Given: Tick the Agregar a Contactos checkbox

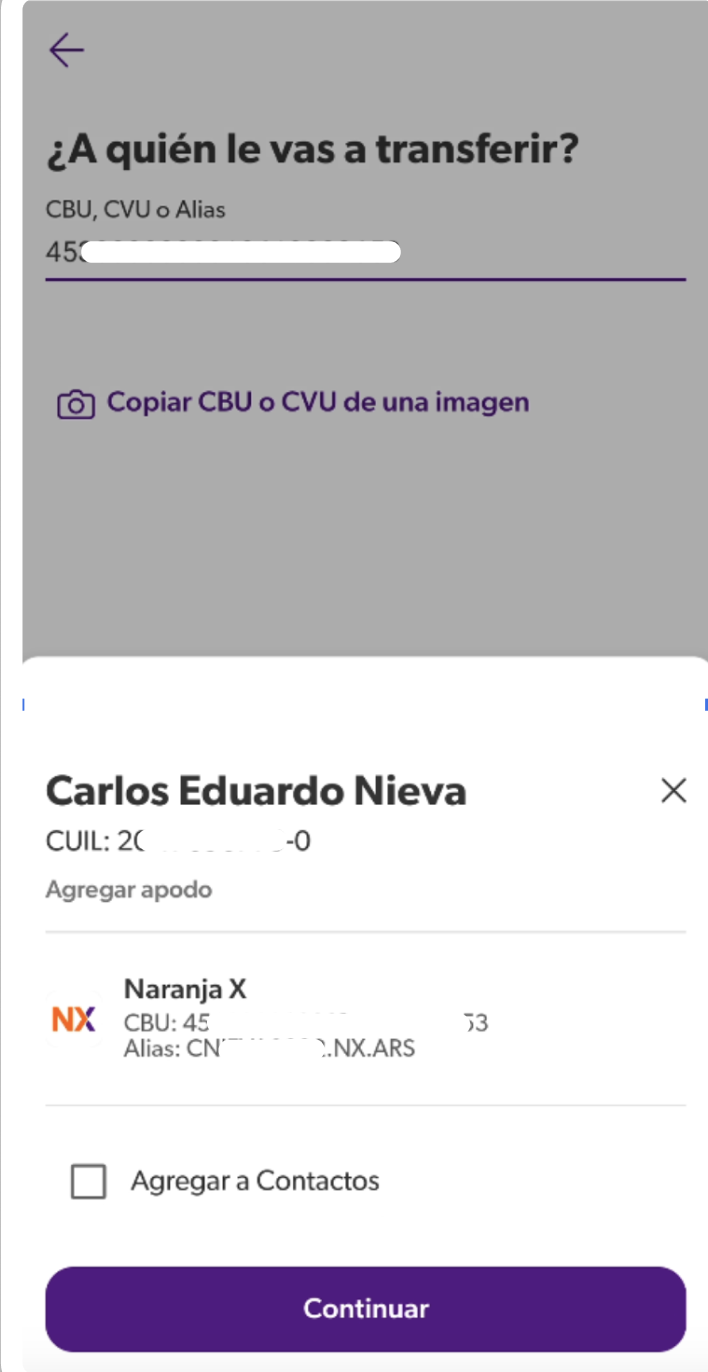Looking at the screenshot, I should click(x=88, y=1181).
